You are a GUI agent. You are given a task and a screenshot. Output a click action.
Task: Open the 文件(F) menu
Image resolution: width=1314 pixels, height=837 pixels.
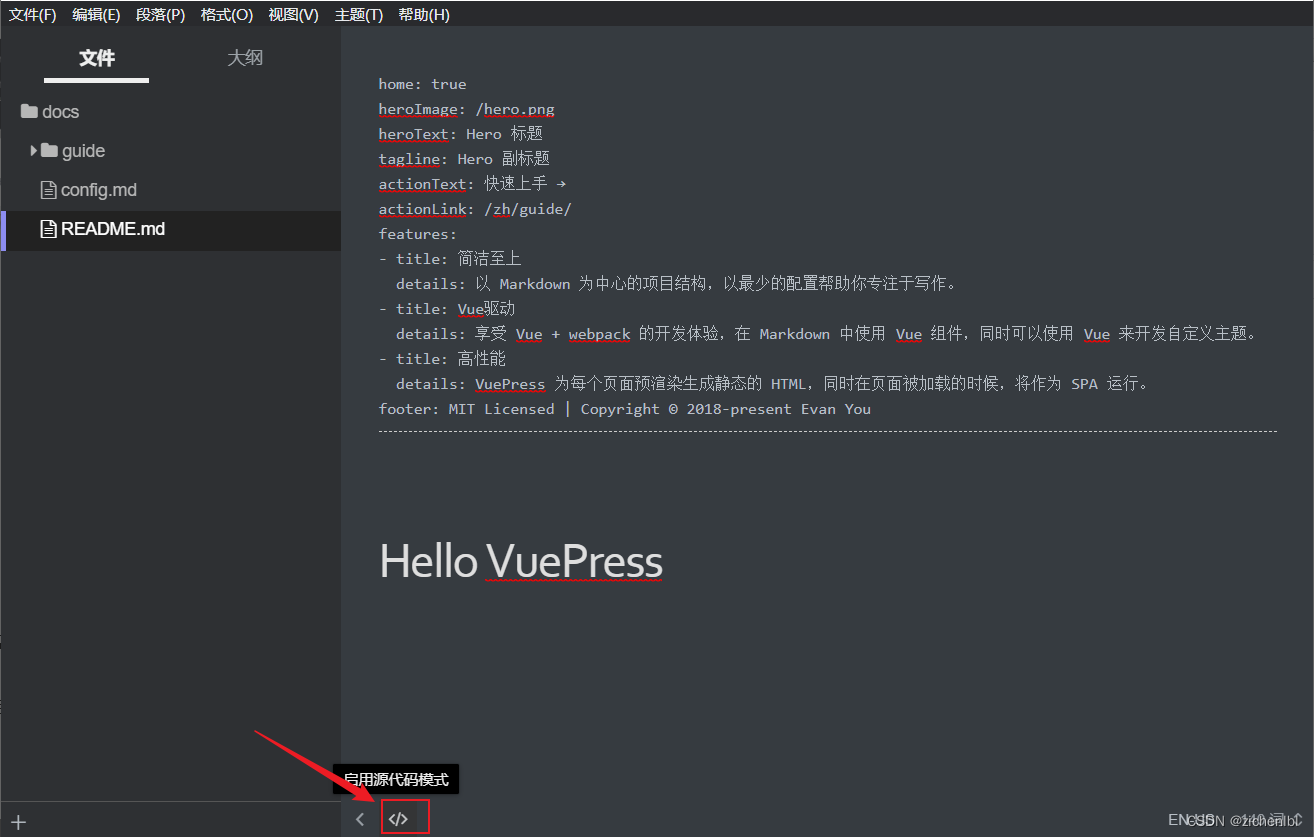pyautogui.click(x=33, y=15)
